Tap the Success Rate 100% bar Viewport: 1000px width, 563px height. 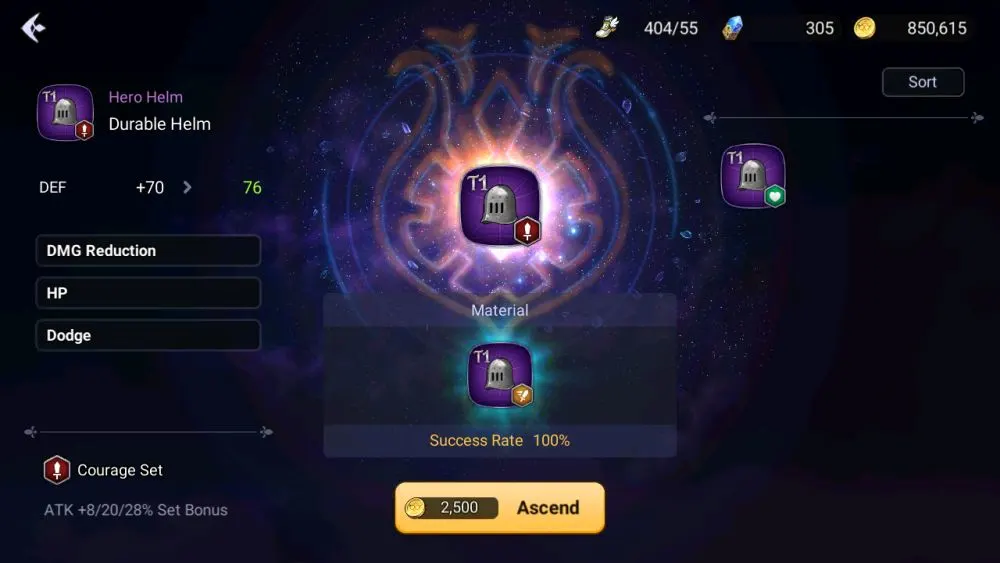[500, 441]
